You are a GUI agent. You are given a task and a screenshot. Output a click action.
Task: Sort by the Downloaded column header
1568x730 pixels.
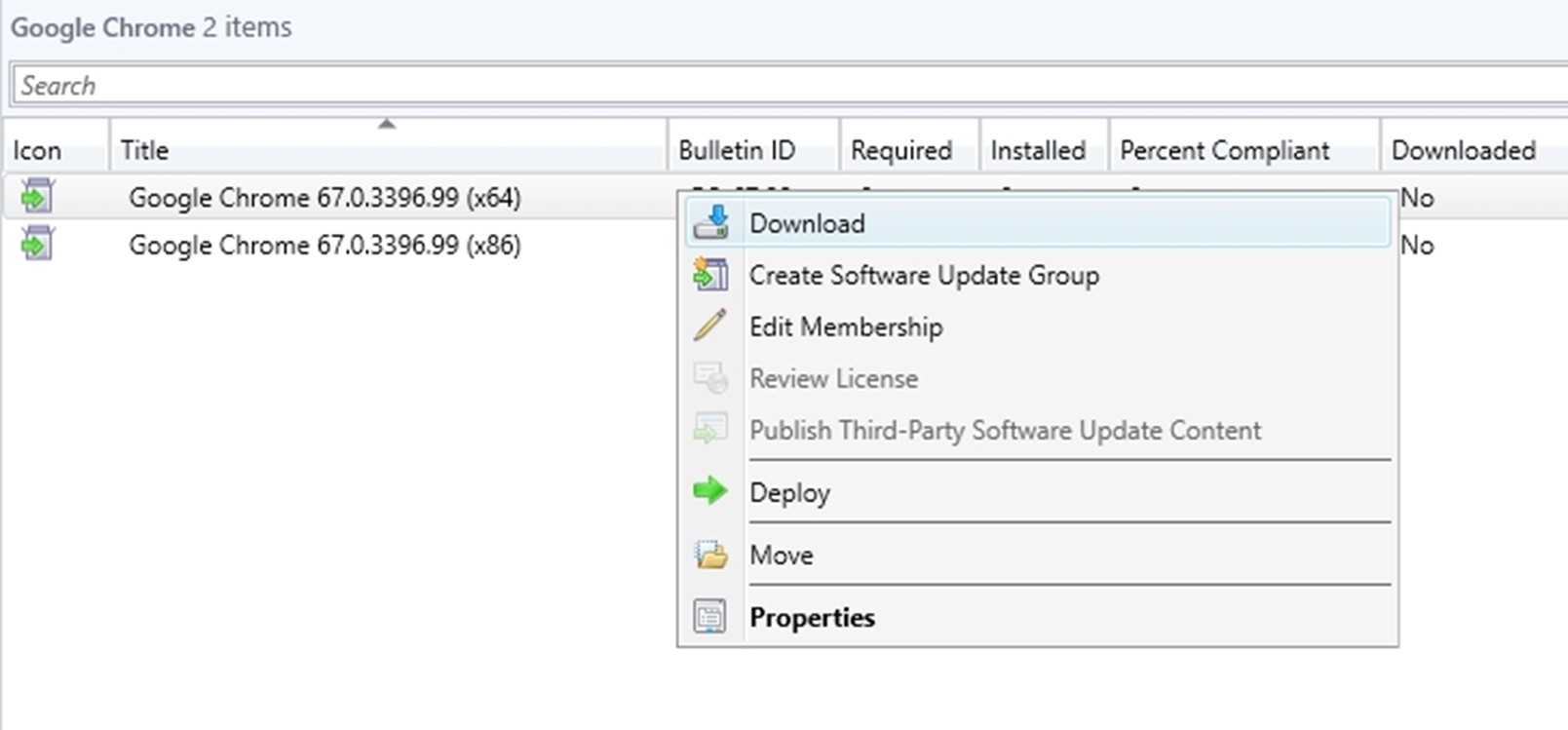tap(1474, 150)
